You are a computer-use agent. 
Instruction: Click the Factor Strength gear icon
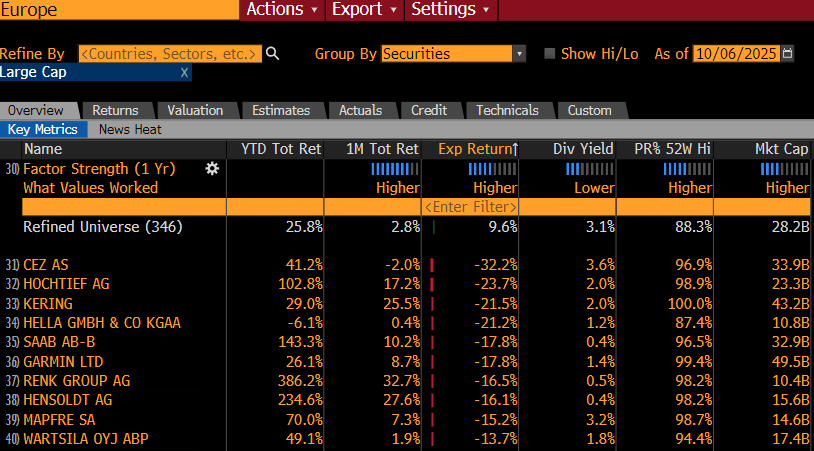(x=212, y=169)
